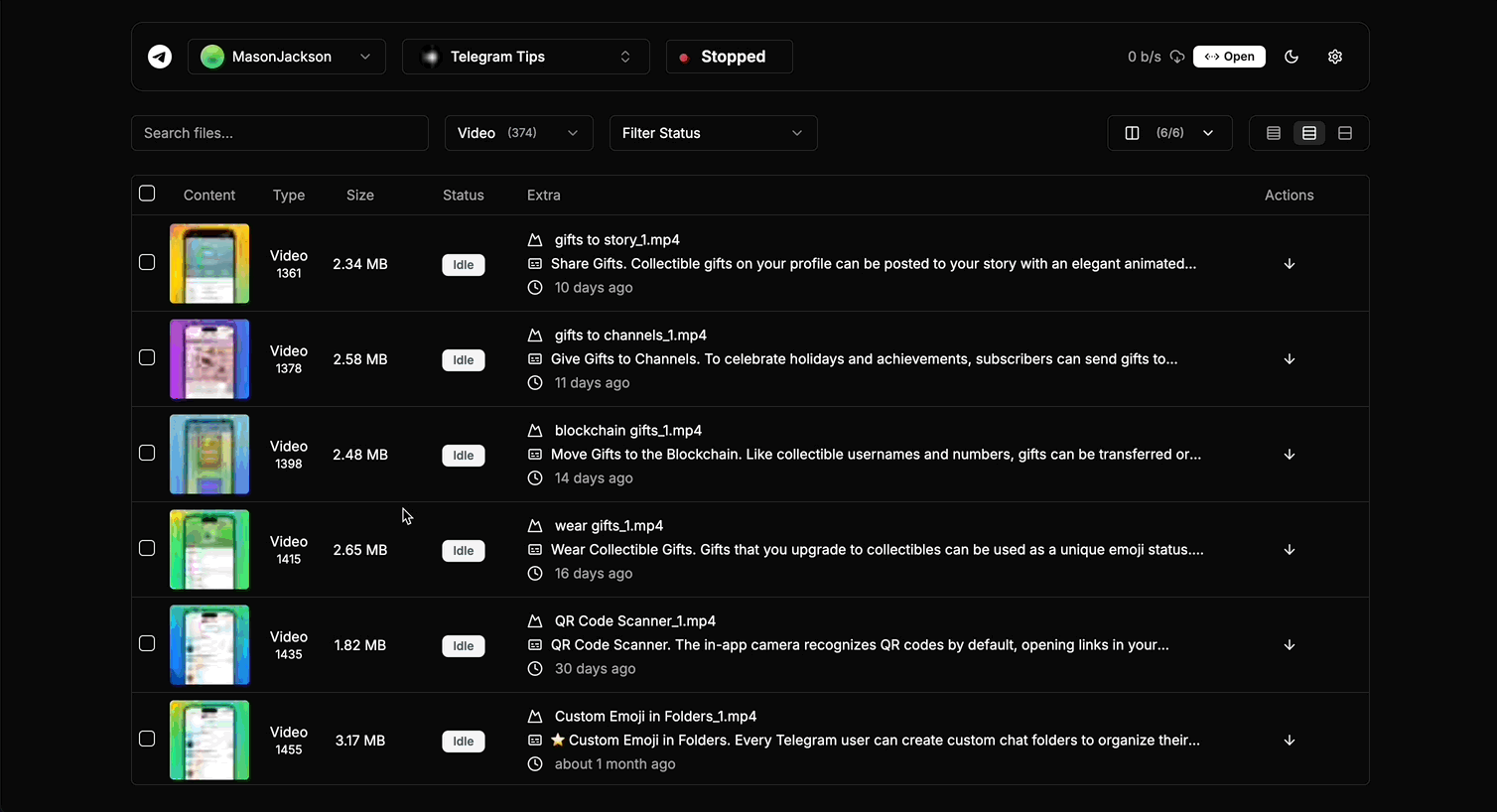This screenshot has height=812, width=1497.
Task: Click the cloud download status icon
Action: tap(1177, 57)
